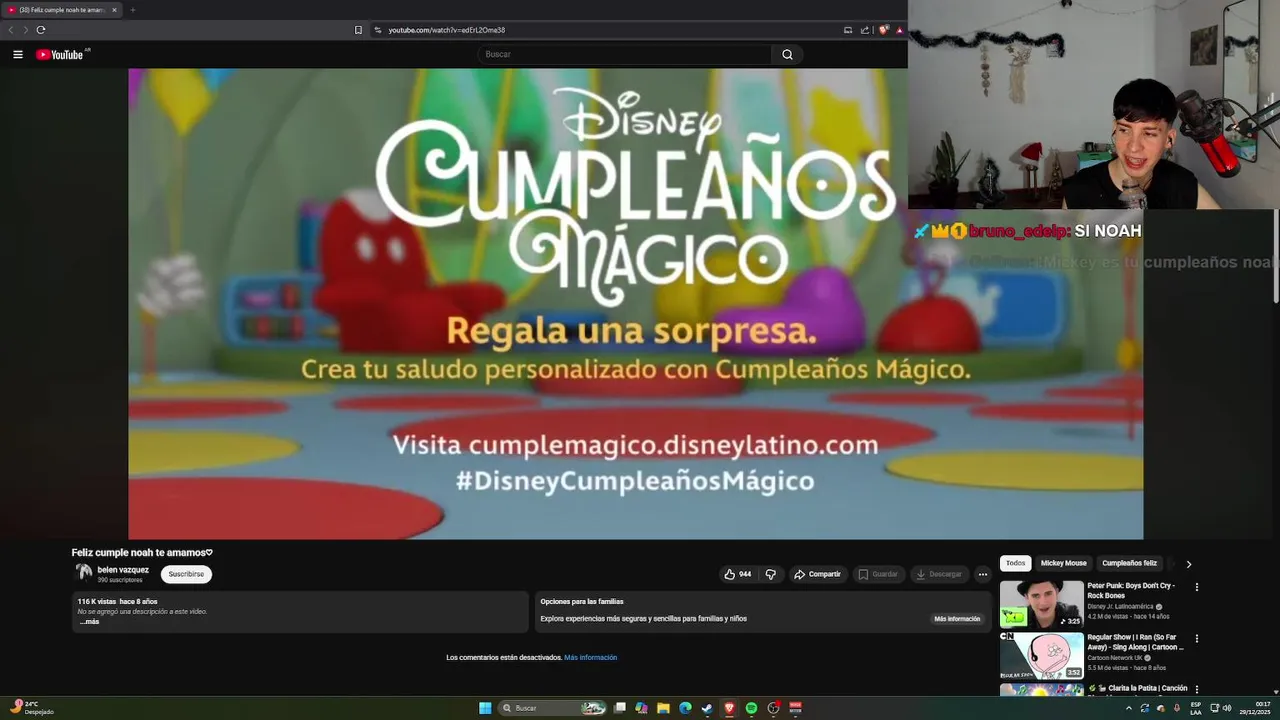Open Spotify from the taskbar
The width and height of the screenshot is (1280, 720).
coord(751,708)
